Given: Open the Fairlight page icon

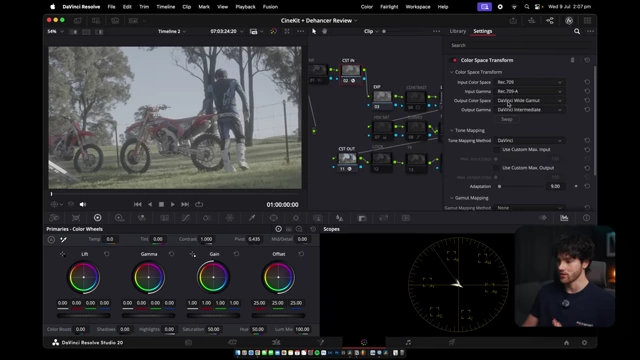Looking at the screenshot, I should (x=408, y=342).
